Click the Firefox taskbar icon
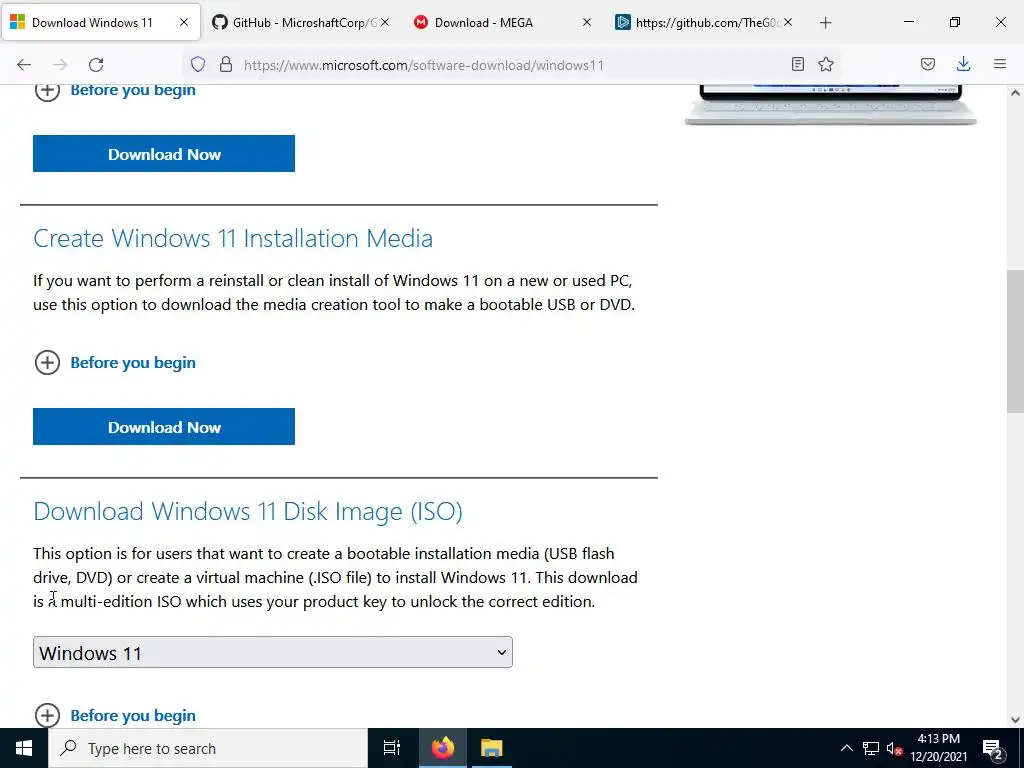Image resolution: width=1024 pixels, height=768 pixels. coord(442,748)
